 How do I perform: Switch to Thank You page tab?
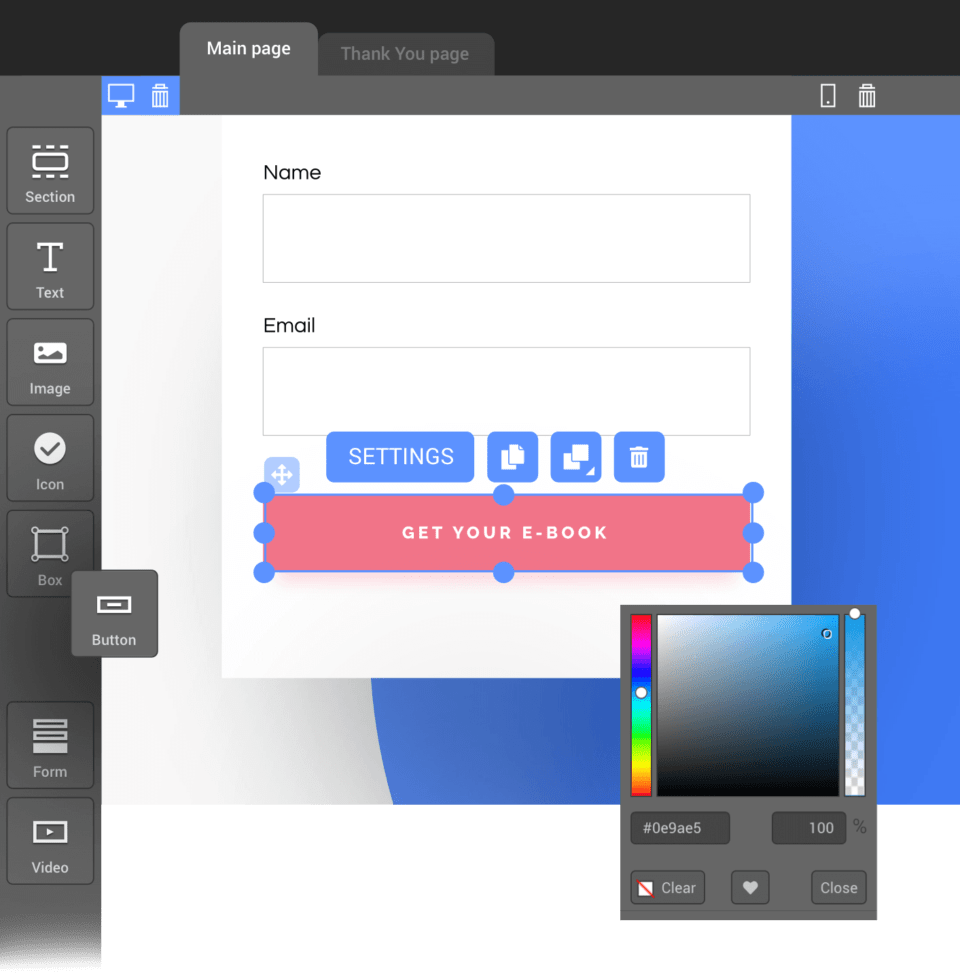pos(405,54)
